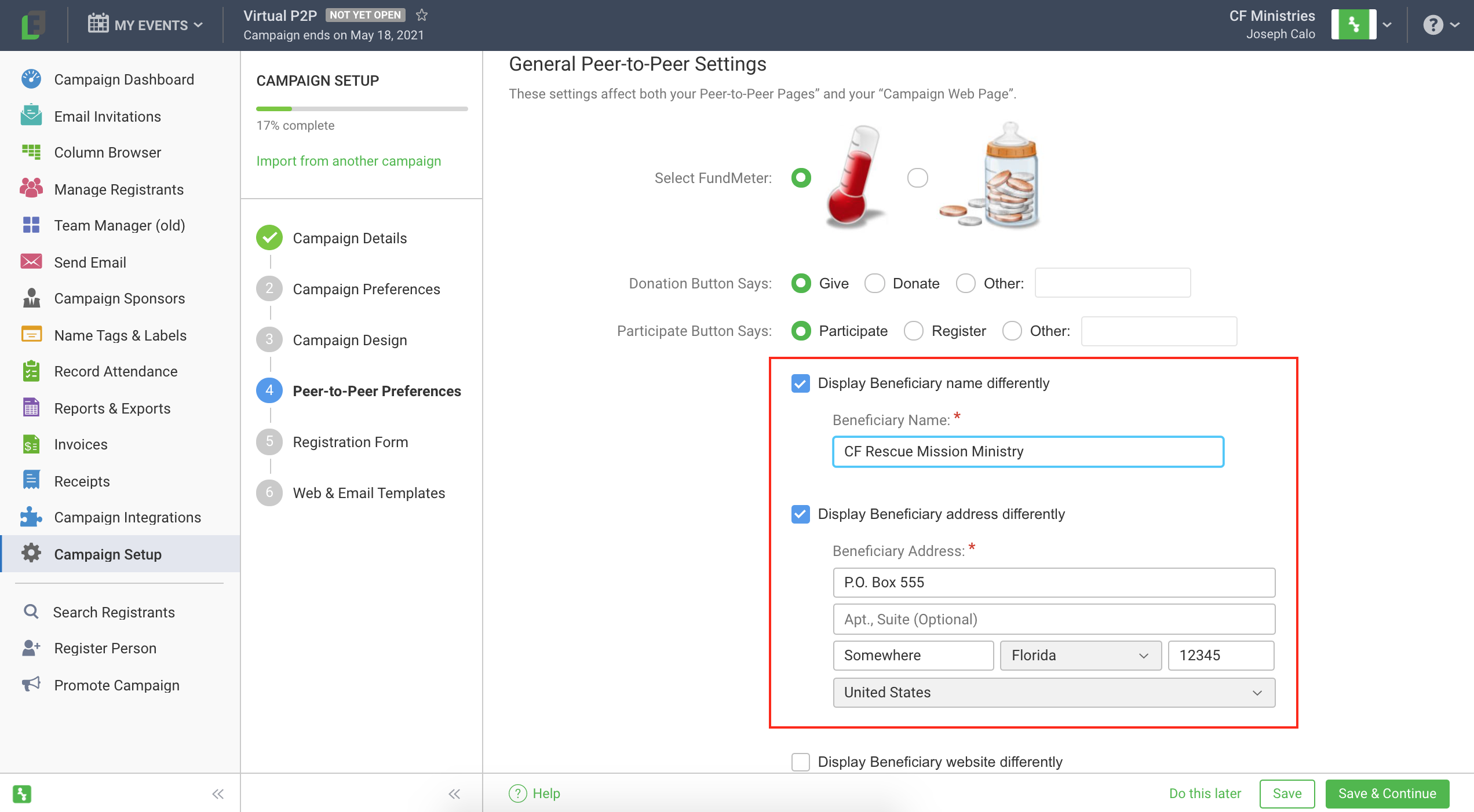
Task: Open the help question mark icon
Action: click(x=1432, y=25)
